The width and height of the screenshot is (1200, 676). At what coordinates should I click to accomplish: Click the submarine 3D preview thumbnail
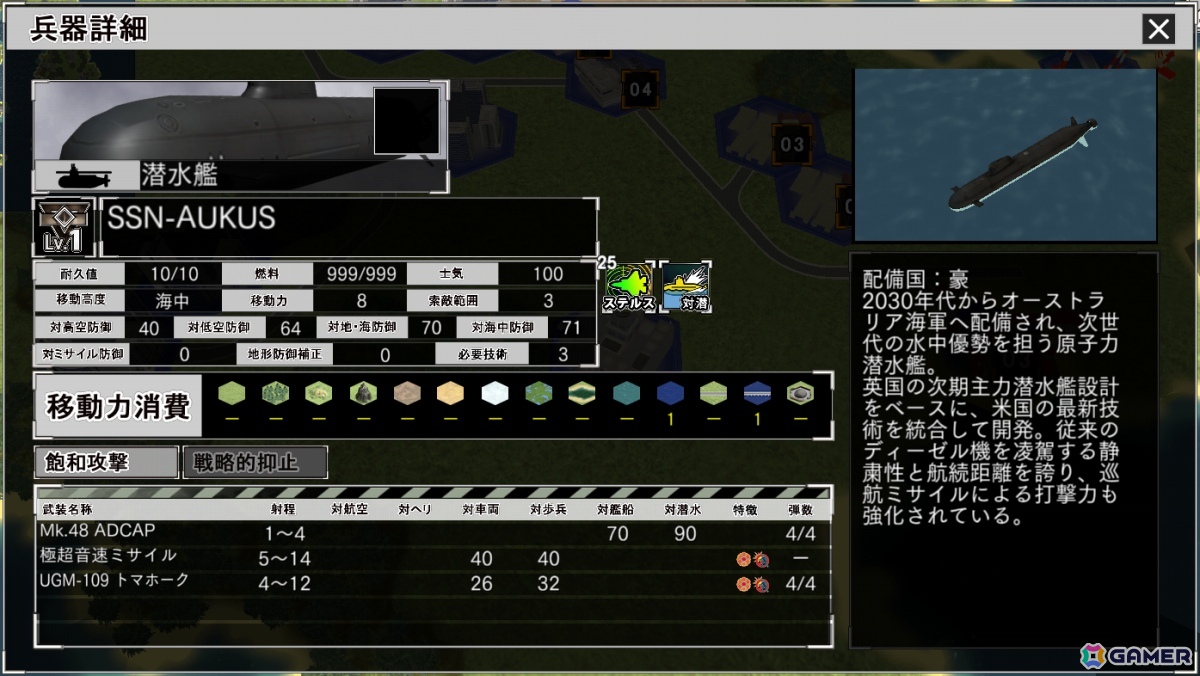[x=1005, y=155]
